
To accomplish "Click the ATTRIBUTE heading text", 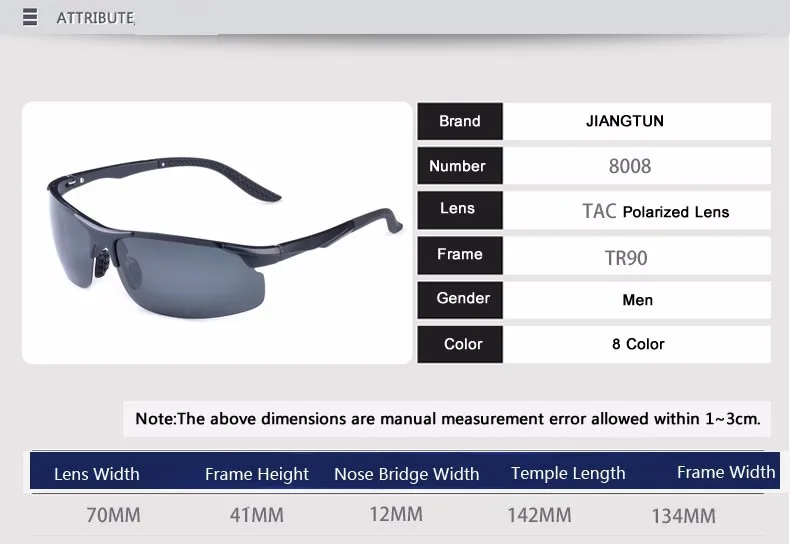I will (95, 18).
